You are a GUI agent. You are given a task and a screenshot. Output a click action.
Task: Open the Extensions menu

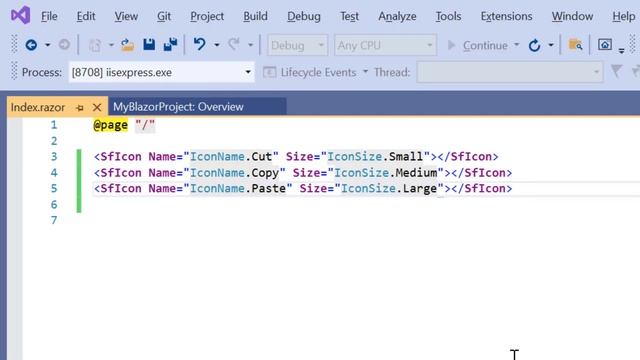(506, 16)
